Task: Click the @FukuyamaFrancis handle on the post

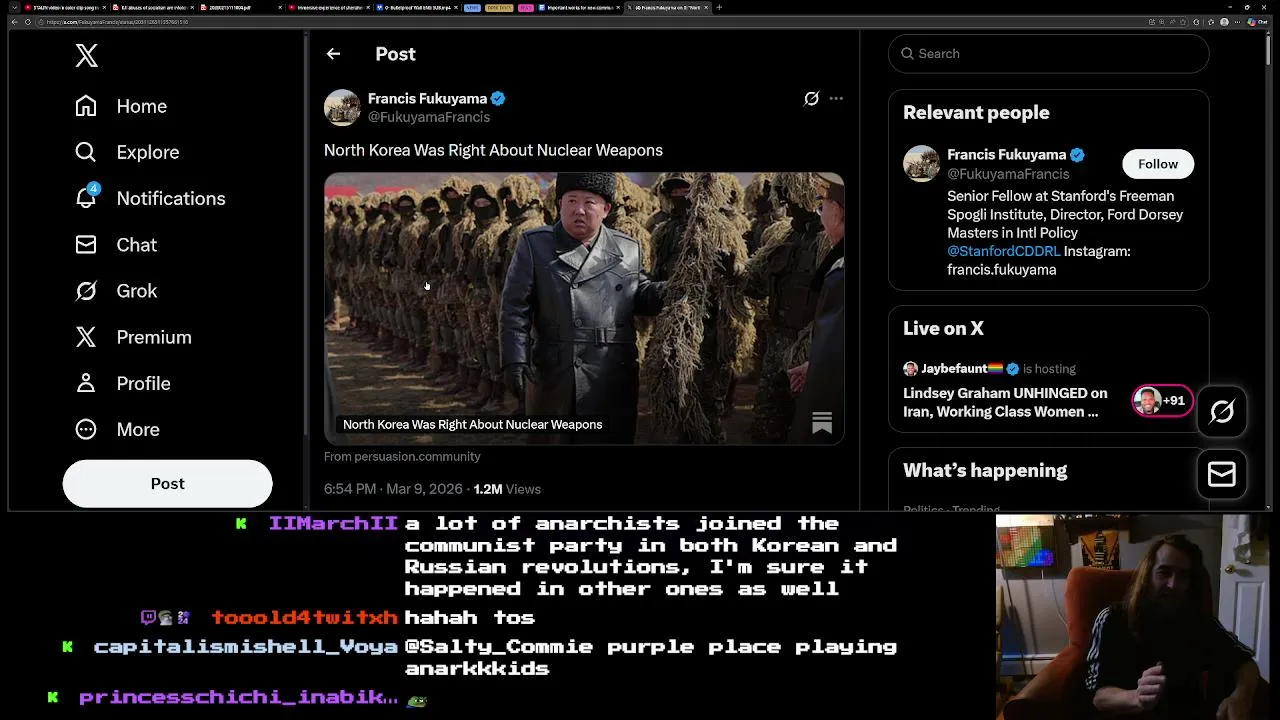Action: pos(429,117)
